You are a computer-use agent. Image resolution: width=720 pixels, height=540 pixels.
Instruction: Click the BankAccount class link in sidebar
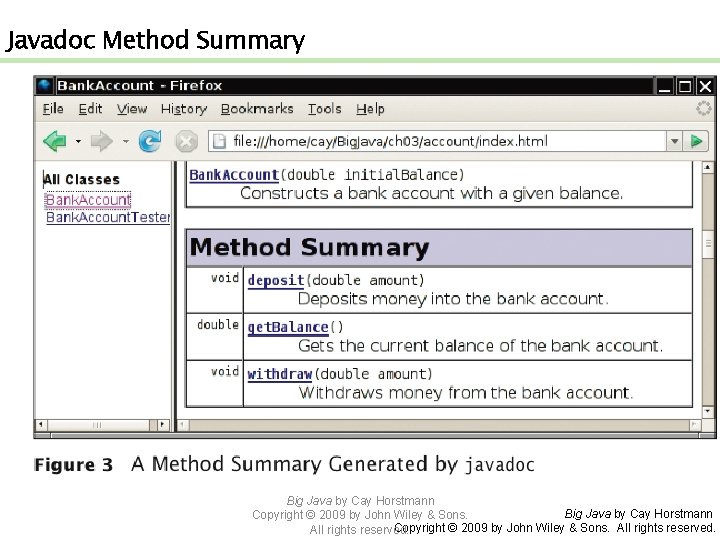coord(88,200)
